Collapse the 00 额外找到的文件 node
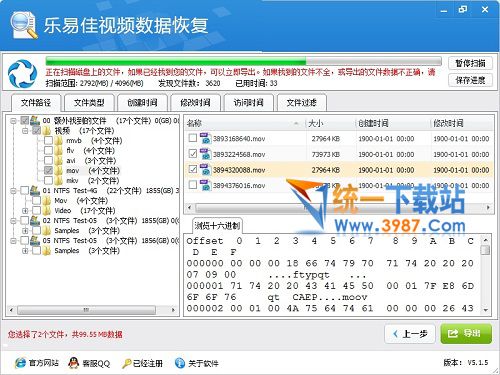This screenshot has width=500, height=375. pos(13,121)
